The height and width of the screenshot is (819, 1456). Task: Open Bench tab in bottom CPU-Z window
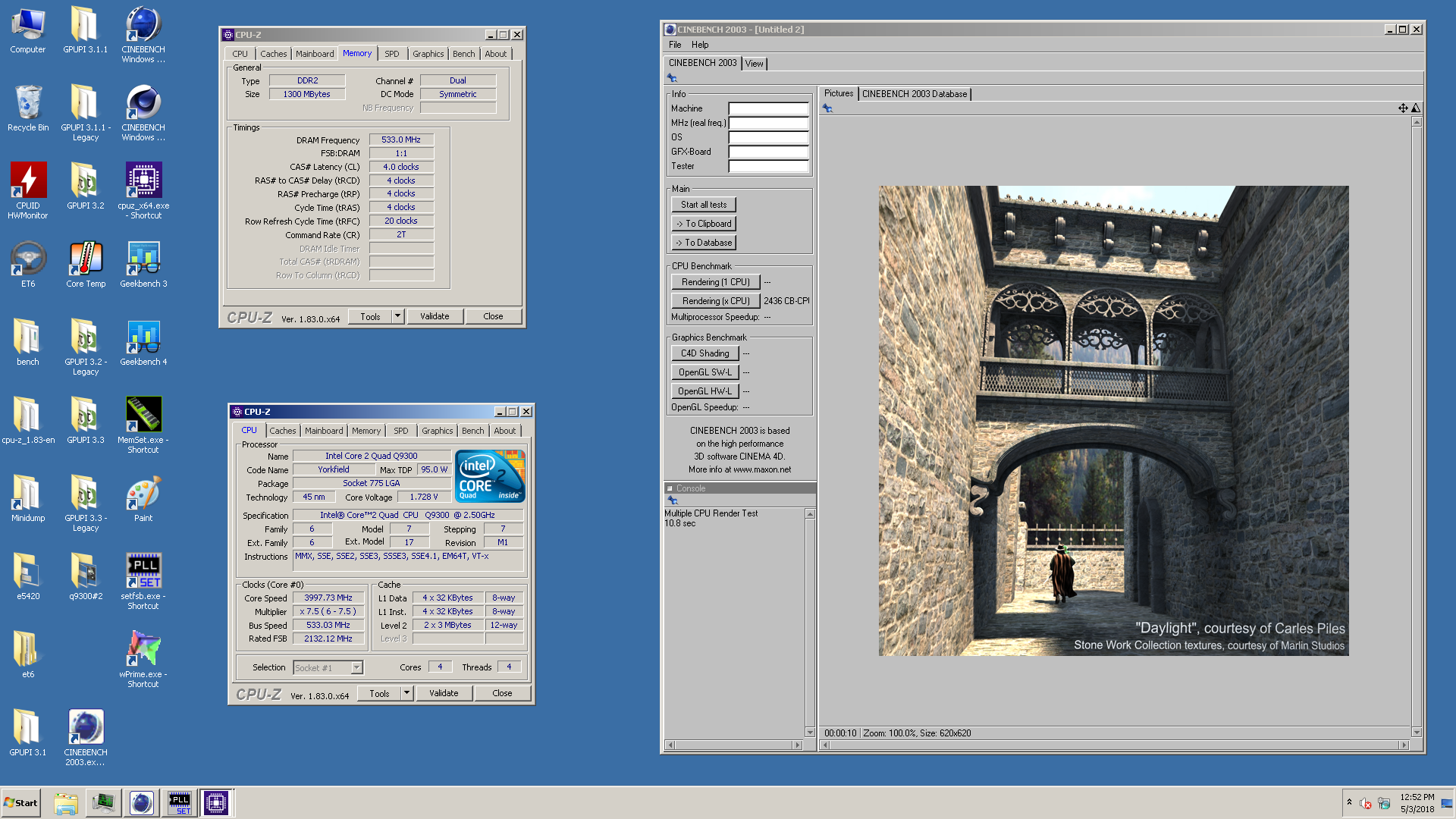tap(472, 431)
